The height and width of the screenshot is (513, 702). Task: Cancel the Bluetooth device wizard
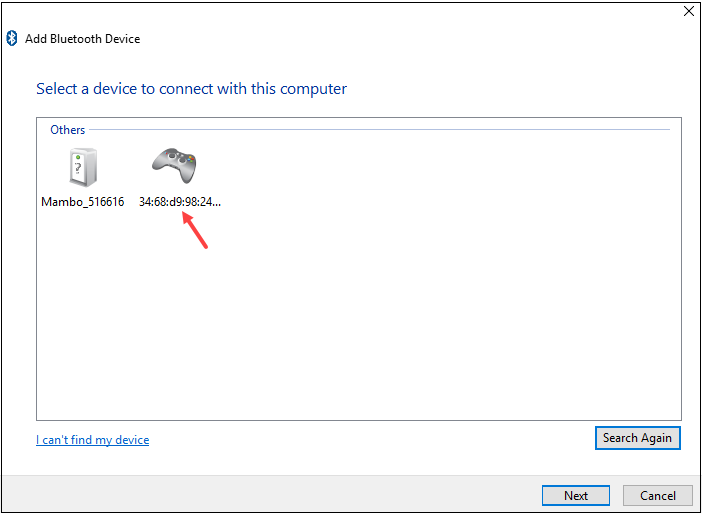(x=657, y=495)
